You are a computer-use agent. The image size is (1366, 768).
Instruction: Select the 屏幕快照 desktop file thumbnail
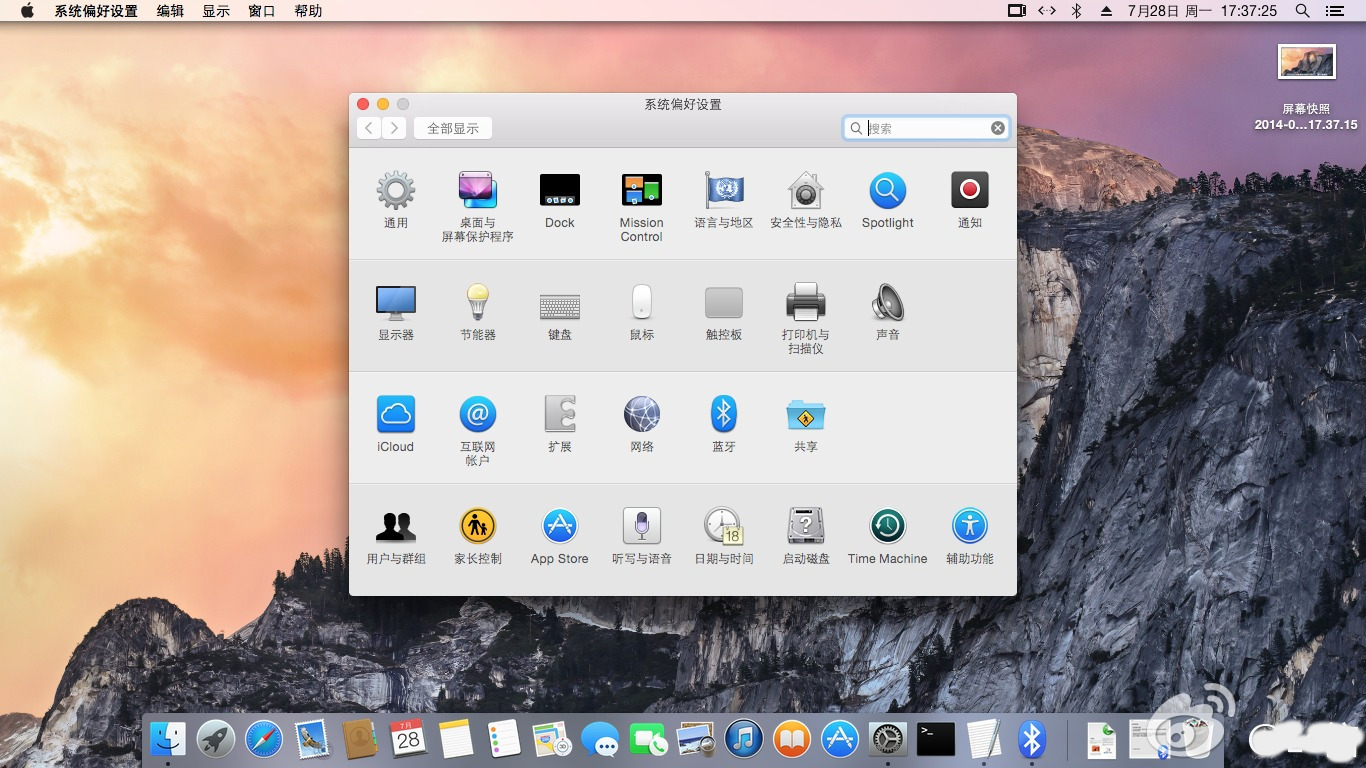click(1306, 62)
